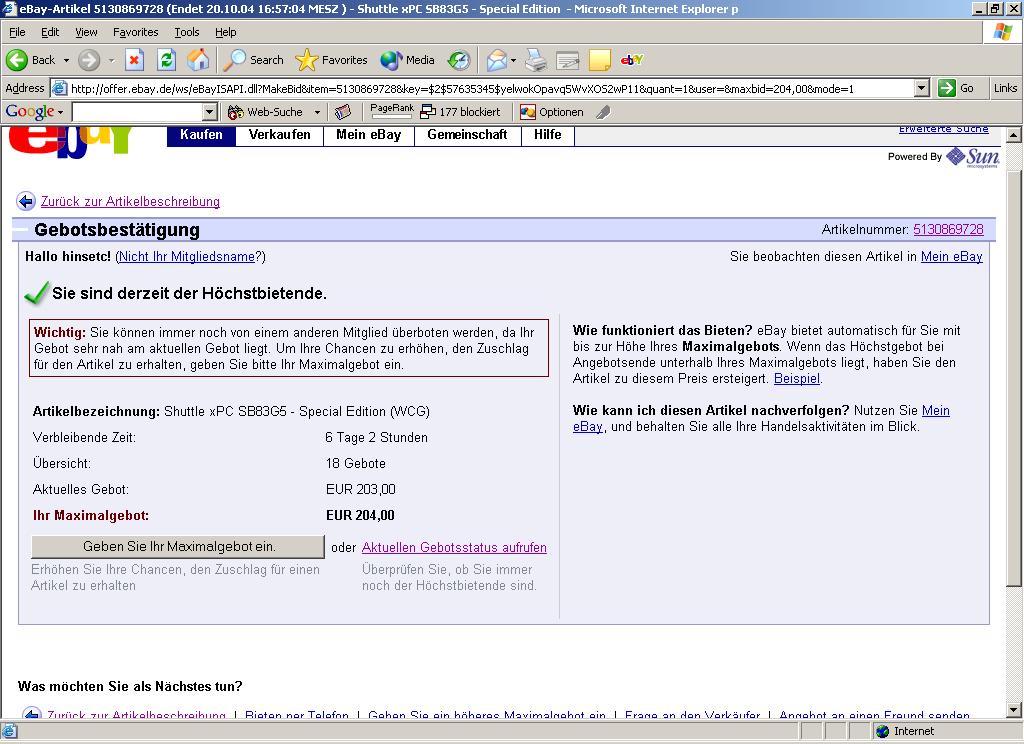Click Mein eBay link after 'Sie beobachten diesen Artikel'
The height and width of the screenshot is (744, 1024).
click(x=952, y=257)
